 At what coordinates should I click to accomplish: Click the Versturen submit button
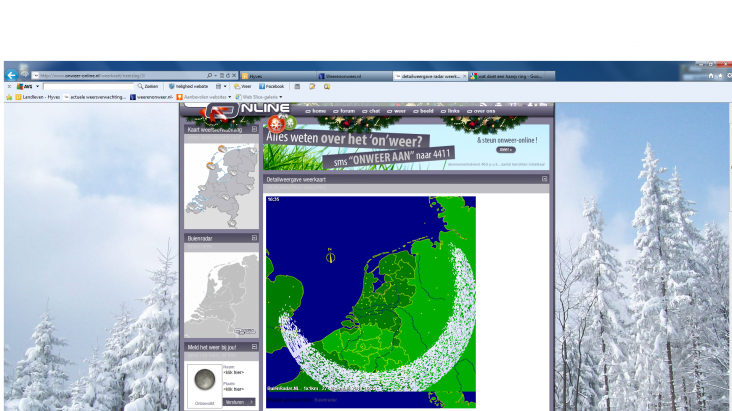pos(239,402)
